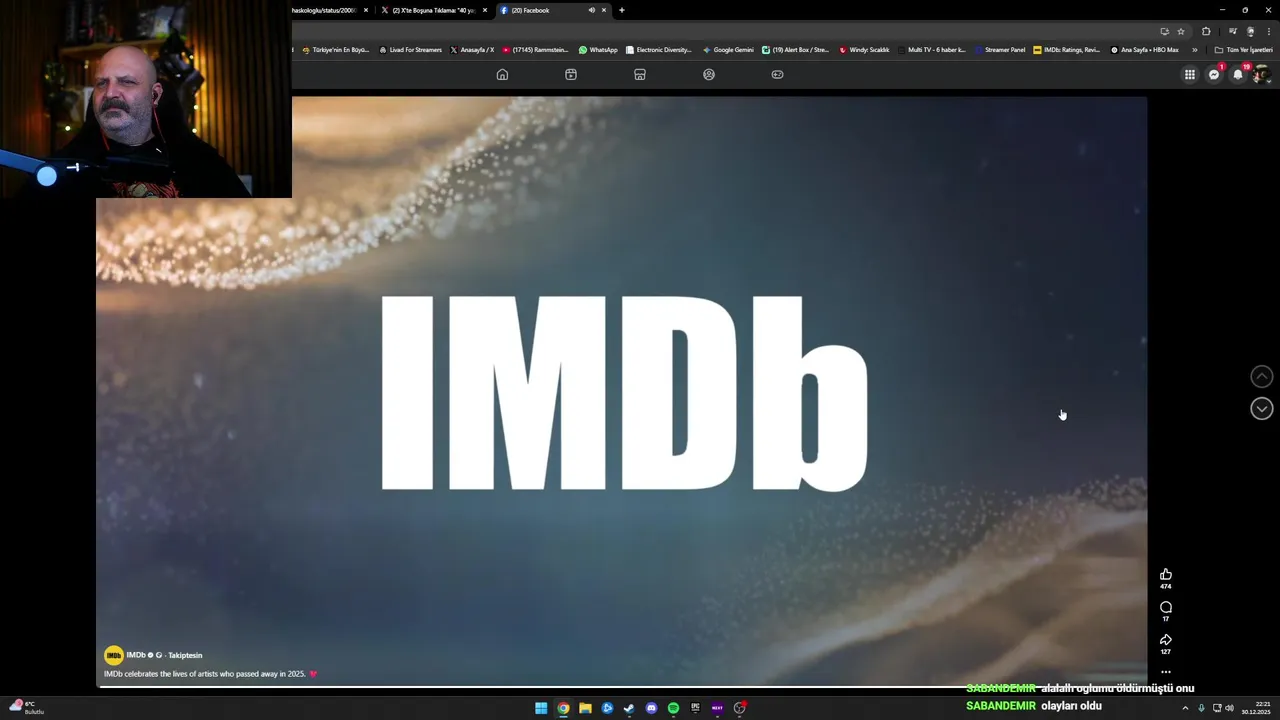The image size is (1280, 720).
Task: Share the IMDb reel
Action: [1165, 640]
